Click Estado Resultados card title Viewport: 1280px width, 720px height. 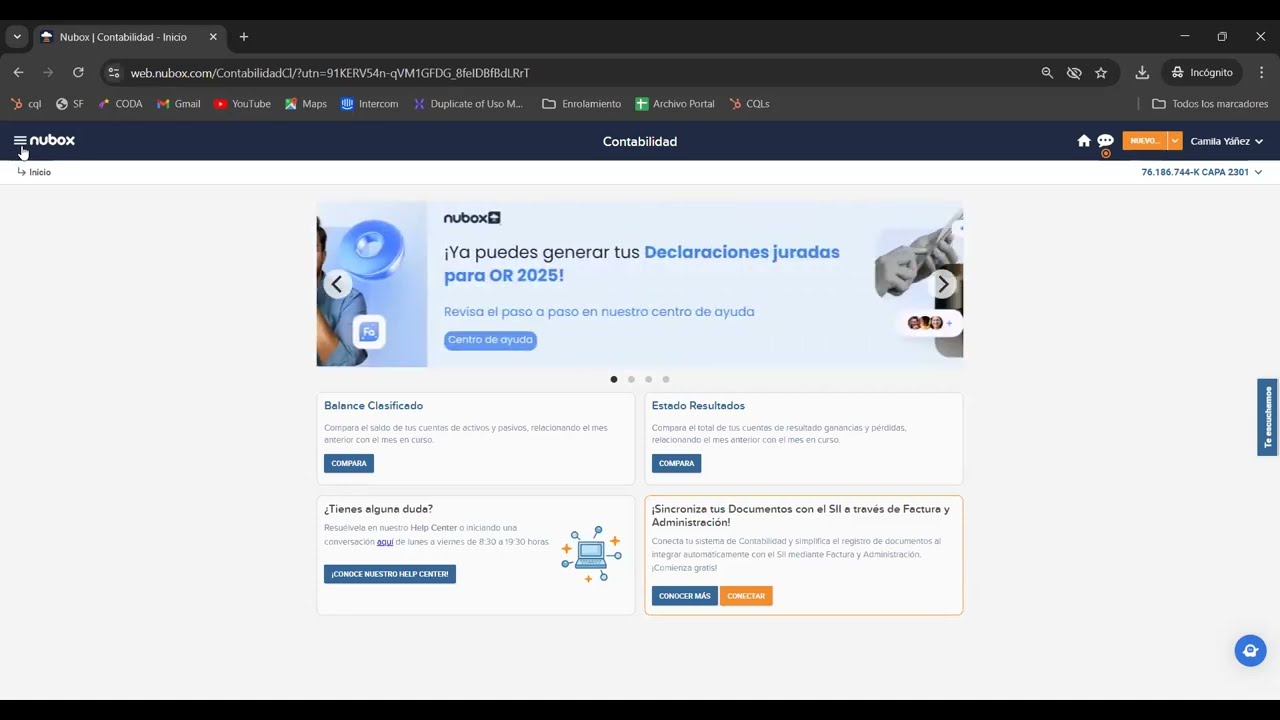(x=698, y=406)
